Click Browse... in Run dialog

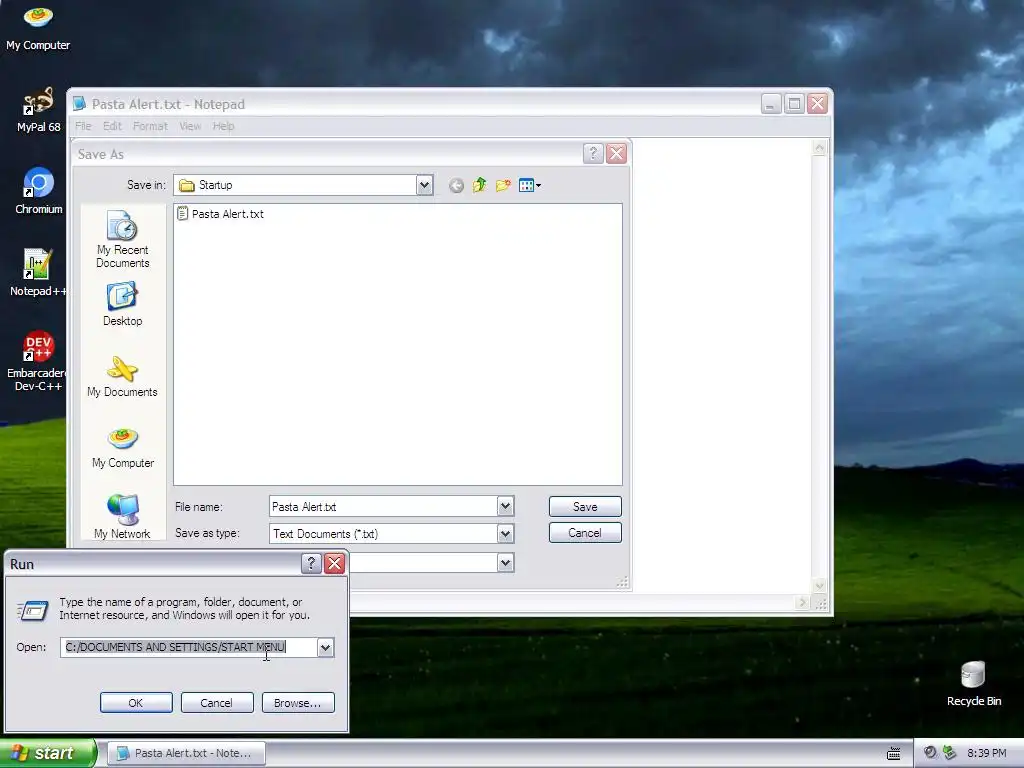(298, 703)
